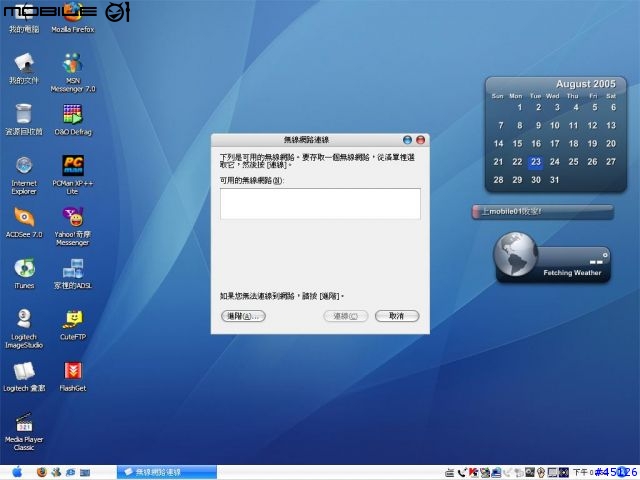Select date 1 in the calendar
The image size is (640, 480).
pyautogui.click(x=520, y=108)
